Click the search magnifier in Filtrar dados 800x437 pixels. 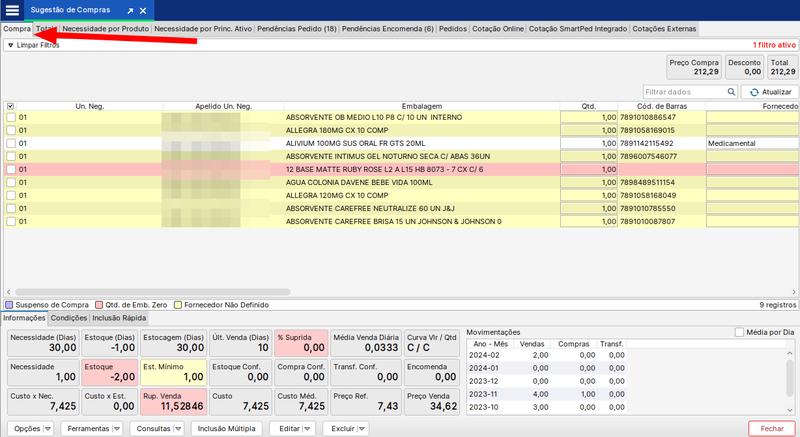[729, 92]
